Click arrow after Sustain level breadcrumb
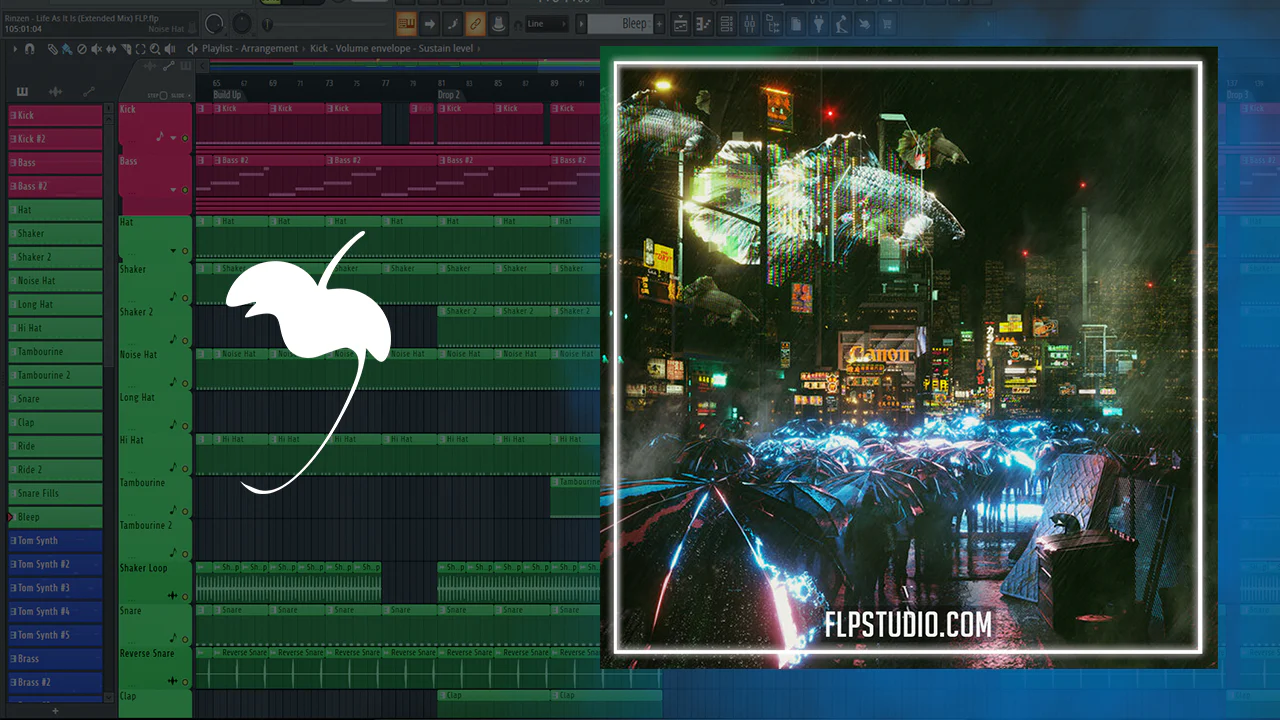 pyautogui.click(x=477, y=48)
